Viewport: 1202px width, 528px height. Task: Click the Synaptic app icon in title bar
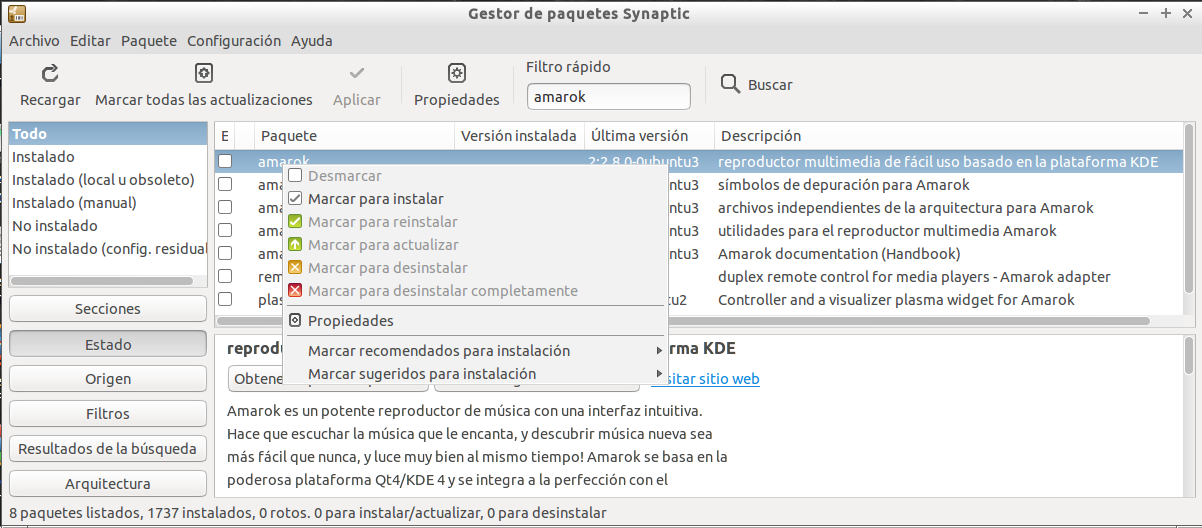[17, 14]
